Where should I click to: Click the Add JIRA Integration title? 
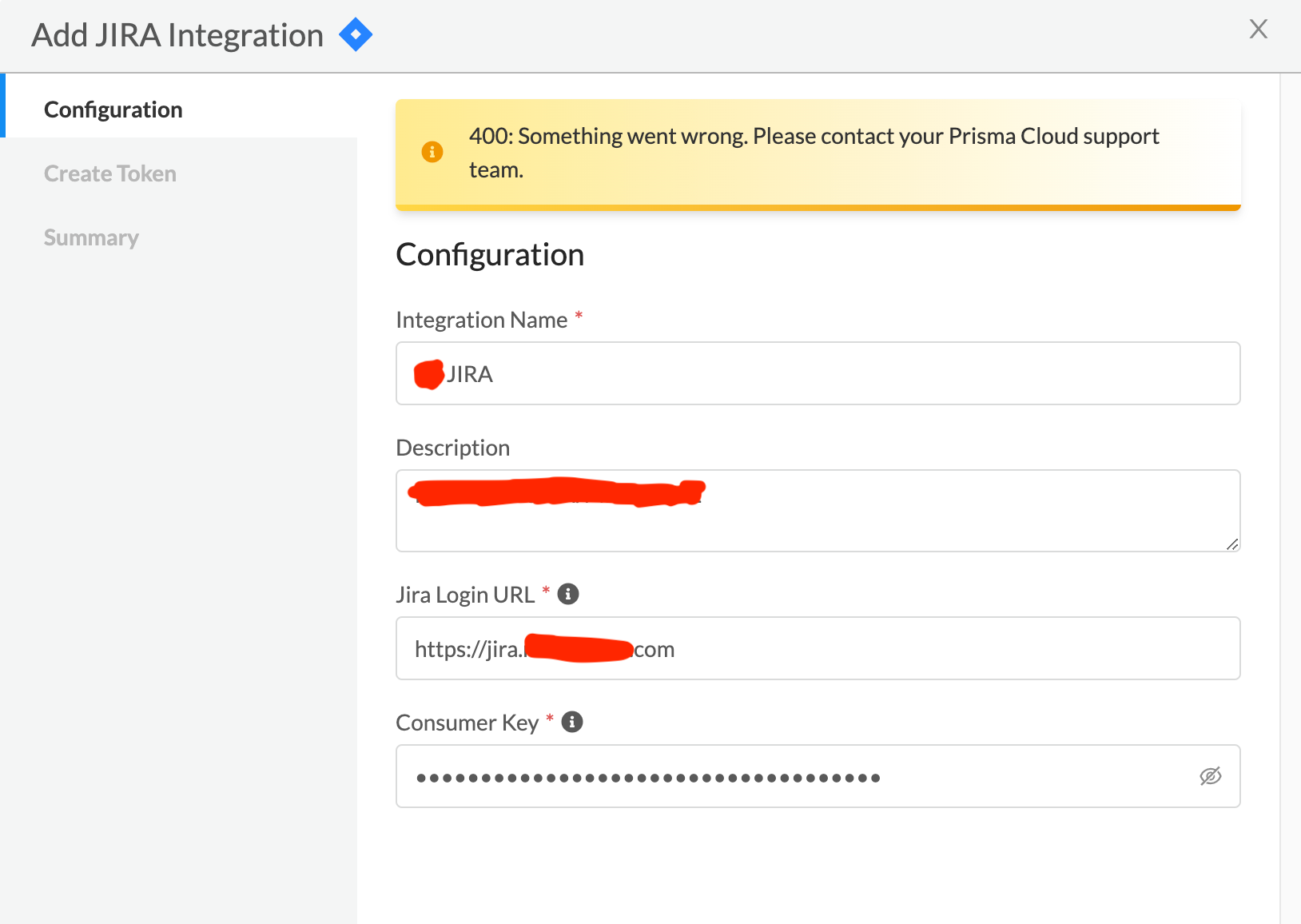pos(177,34)
